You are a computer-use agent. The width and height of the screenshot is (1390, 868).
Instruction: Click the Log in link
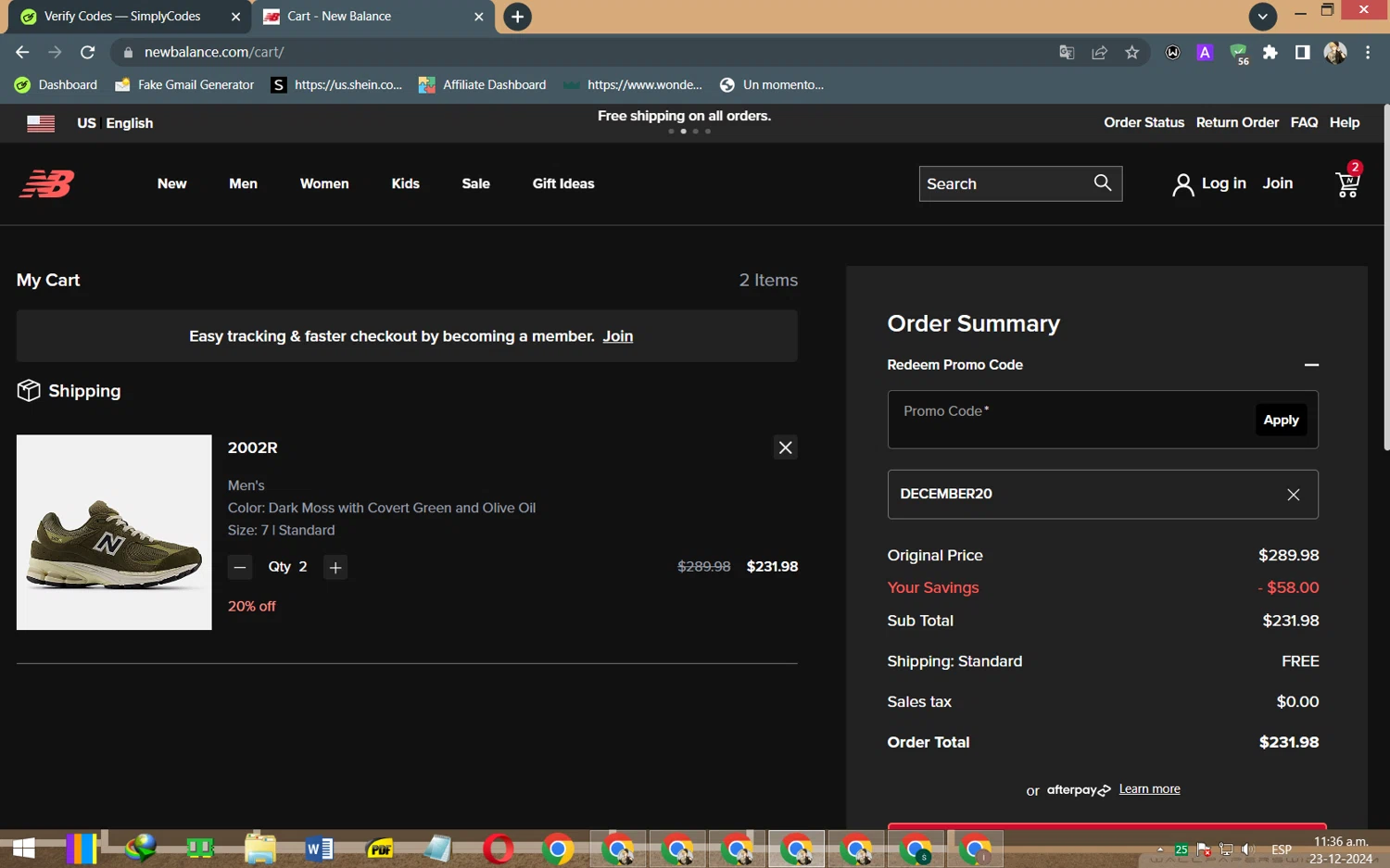pos(1209,183)
